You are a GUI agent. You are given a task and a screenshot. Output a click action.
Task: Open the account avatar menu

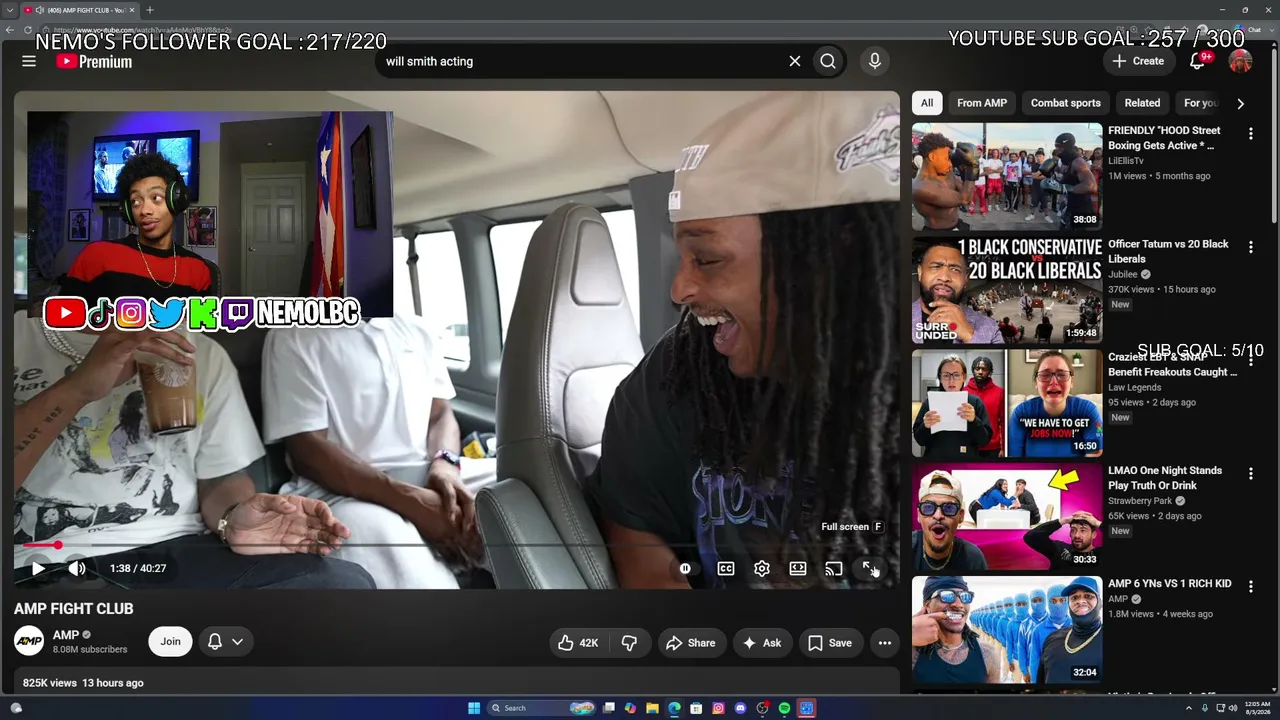[1240, 61]
